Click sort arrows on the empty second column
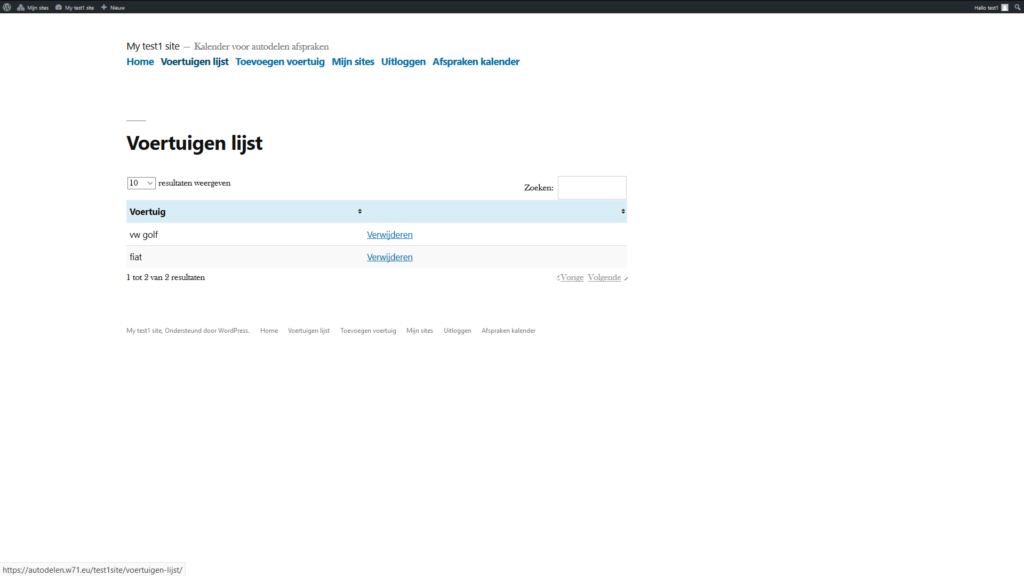 point(623,212)
